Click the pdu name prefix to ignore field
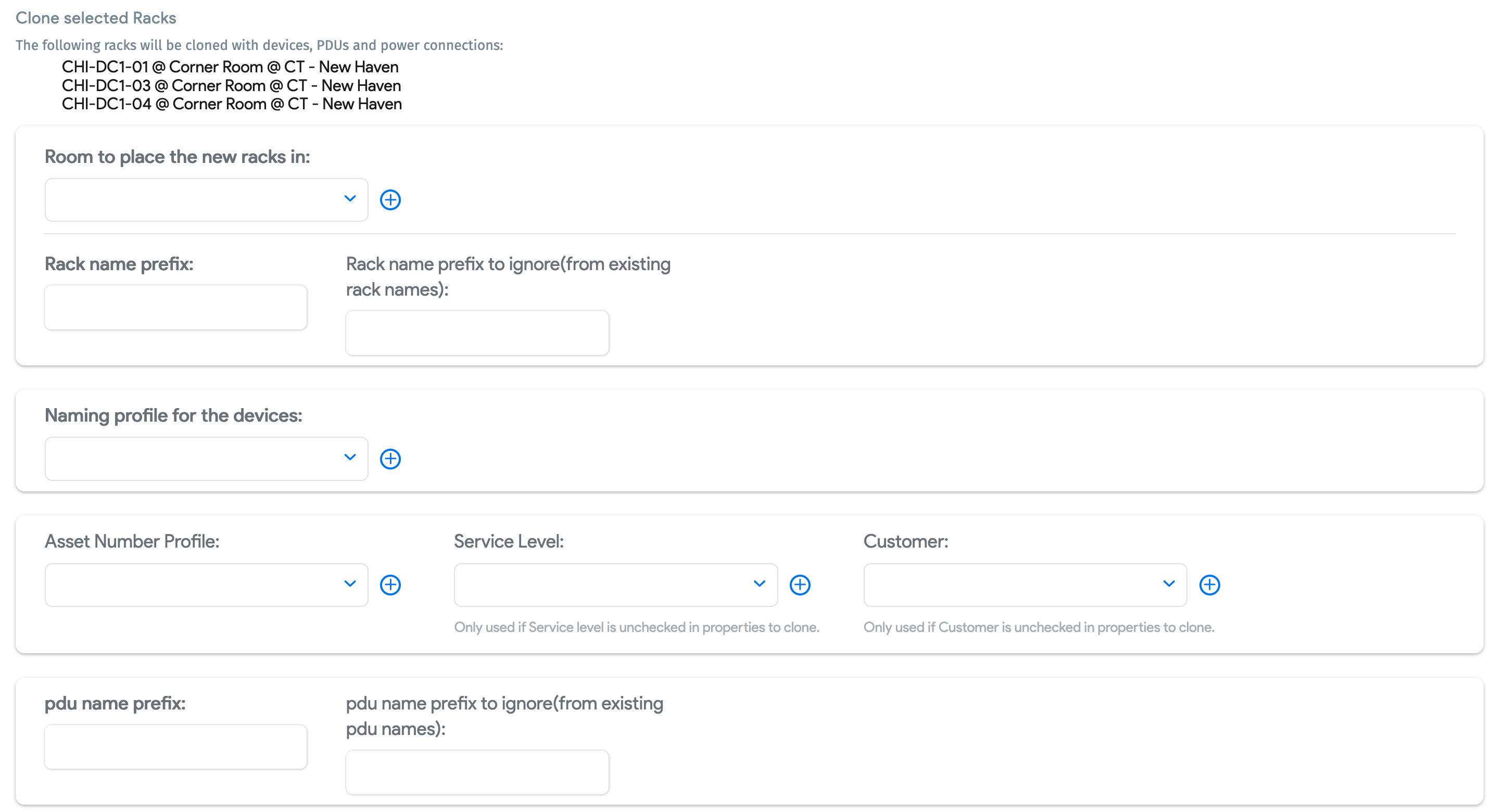 click(x=477, y=772)
